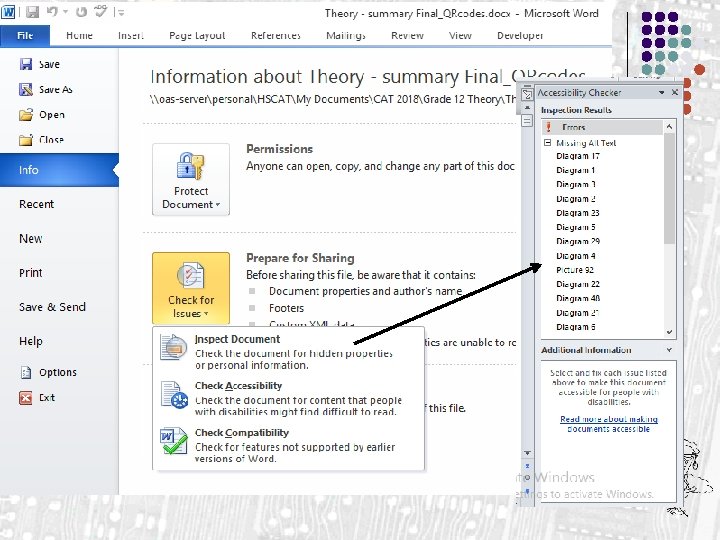The image size is (720, 540).
Task: Select Diagram 4 in inspection results
Action: click(x=575, y=256)
